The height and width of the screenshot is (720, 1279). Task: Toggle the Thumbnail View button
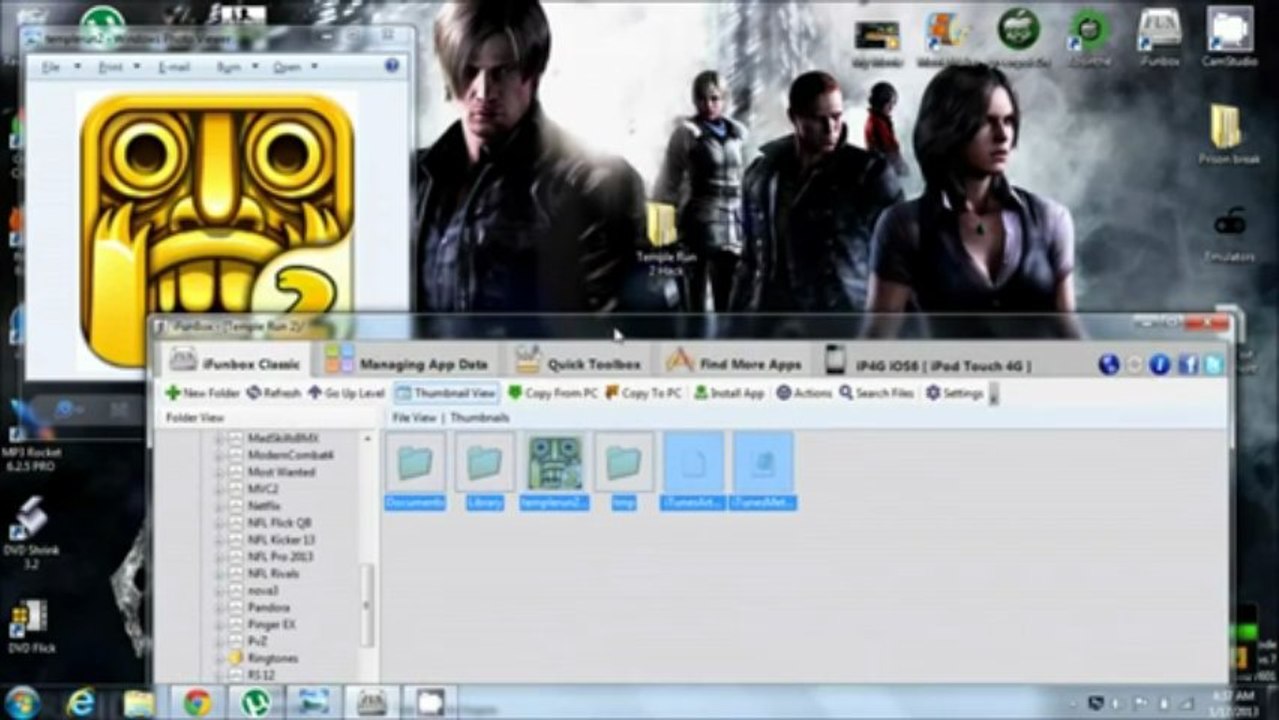446,393
